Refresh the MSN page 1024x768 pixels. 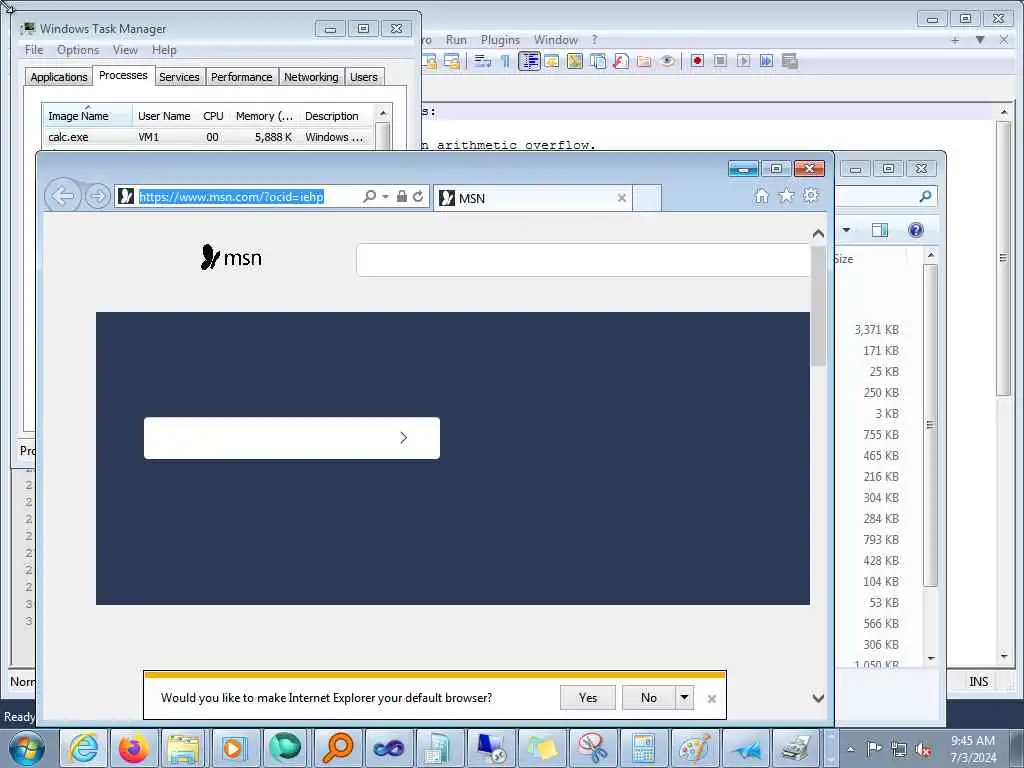point(418,196)
